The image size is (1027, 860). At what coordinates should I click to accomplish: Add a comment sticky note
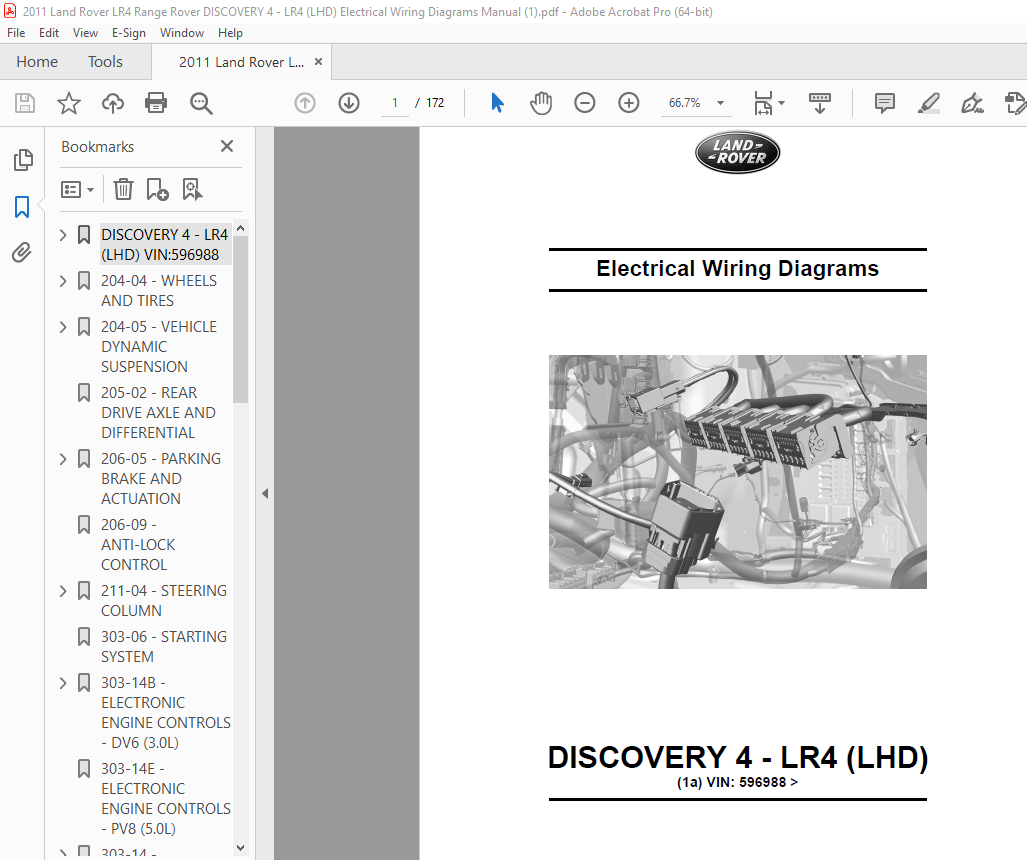(x=885, y=103)
